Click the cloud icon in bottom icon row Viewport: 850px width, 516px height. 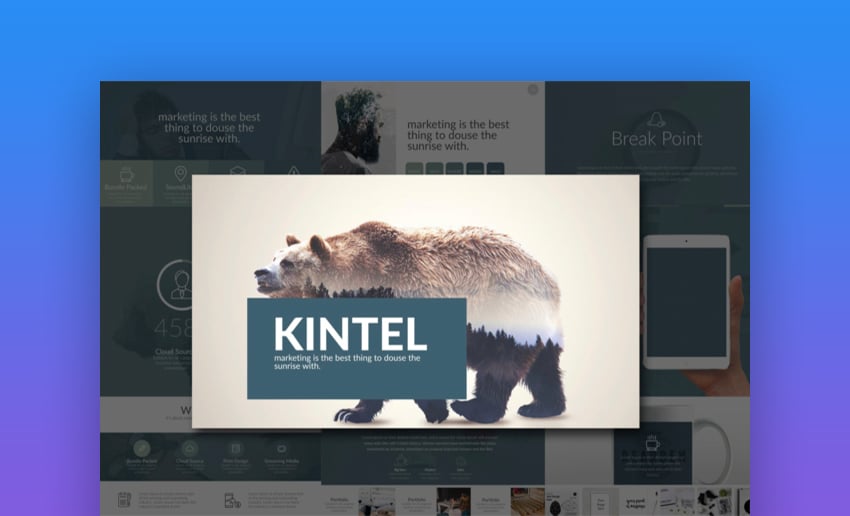click(x=190, y=448)
